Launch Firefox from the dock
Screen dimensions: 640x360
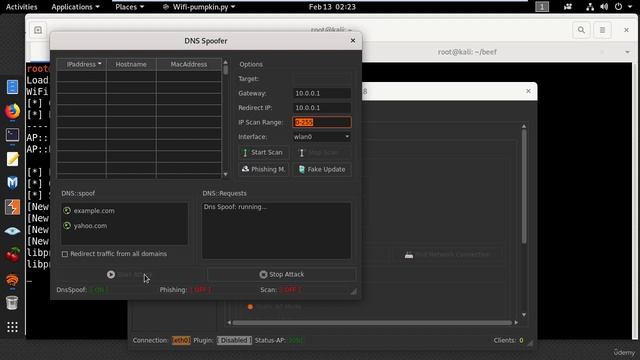click(12, 111)
